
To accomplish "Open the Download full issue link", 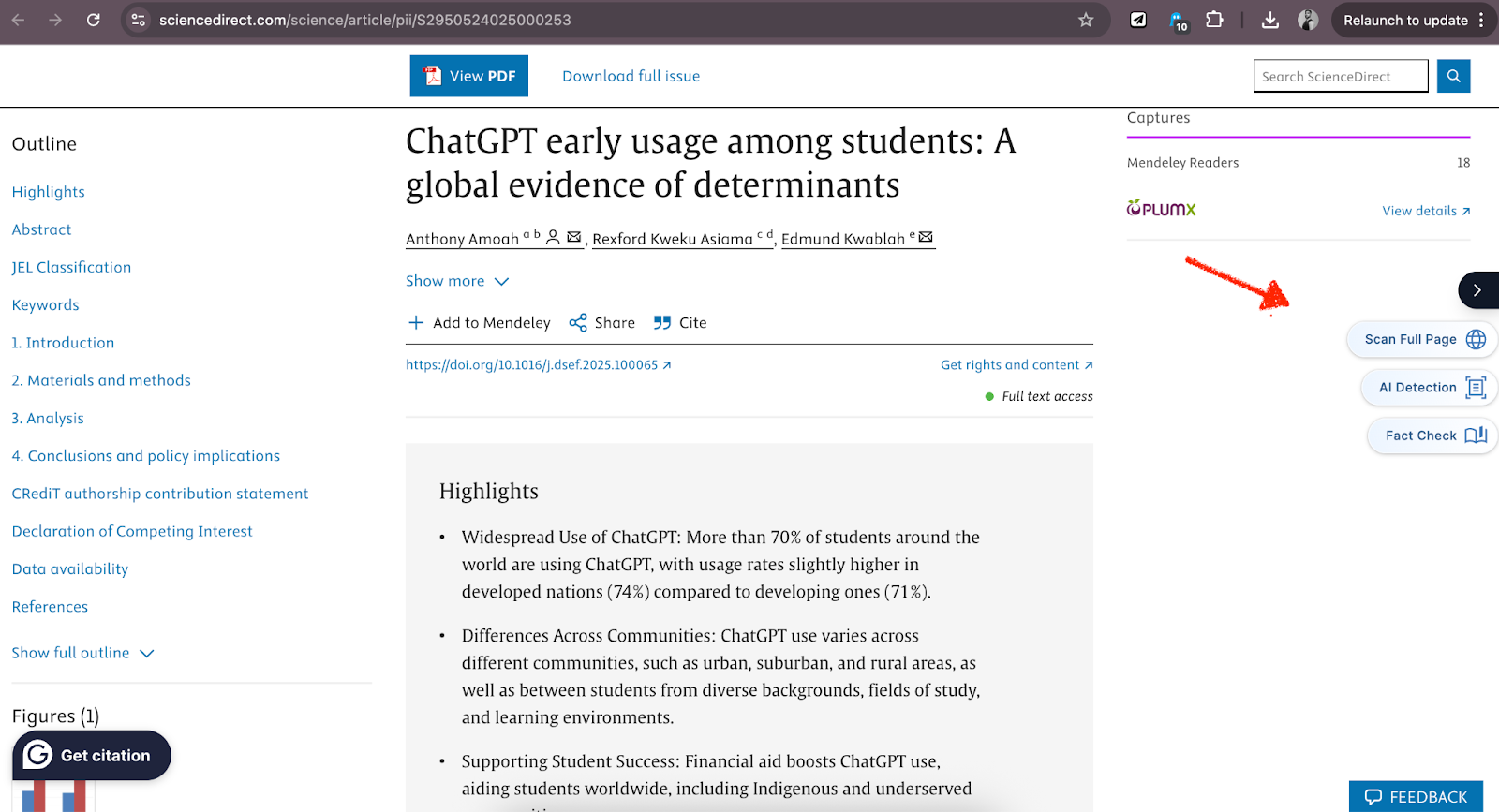I will 631,76.
